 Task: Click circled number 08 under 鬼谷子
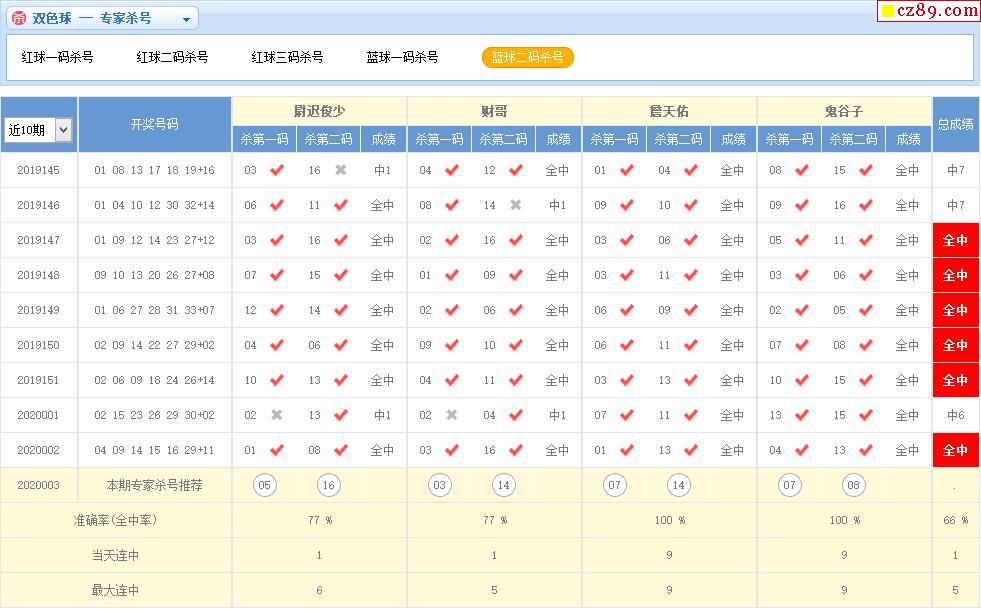(x=853, y=486)
